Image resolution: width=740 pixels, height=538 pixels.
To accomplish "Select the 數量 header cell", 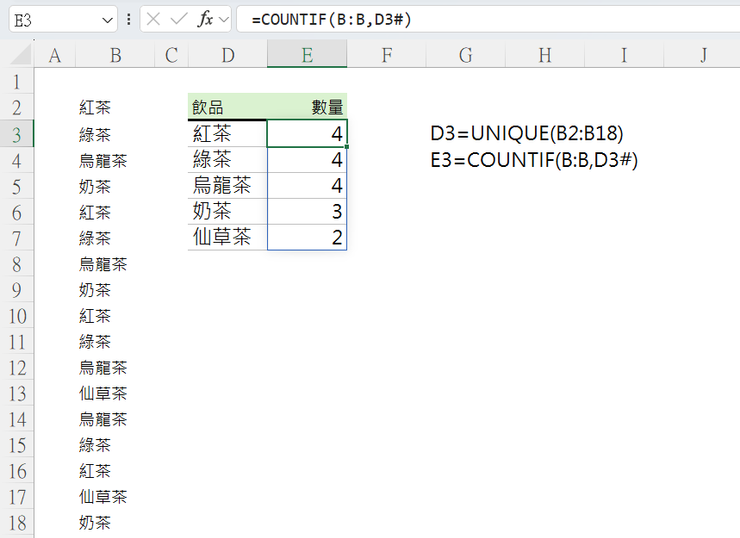I will pyautogui.click(x=307, y=107).
